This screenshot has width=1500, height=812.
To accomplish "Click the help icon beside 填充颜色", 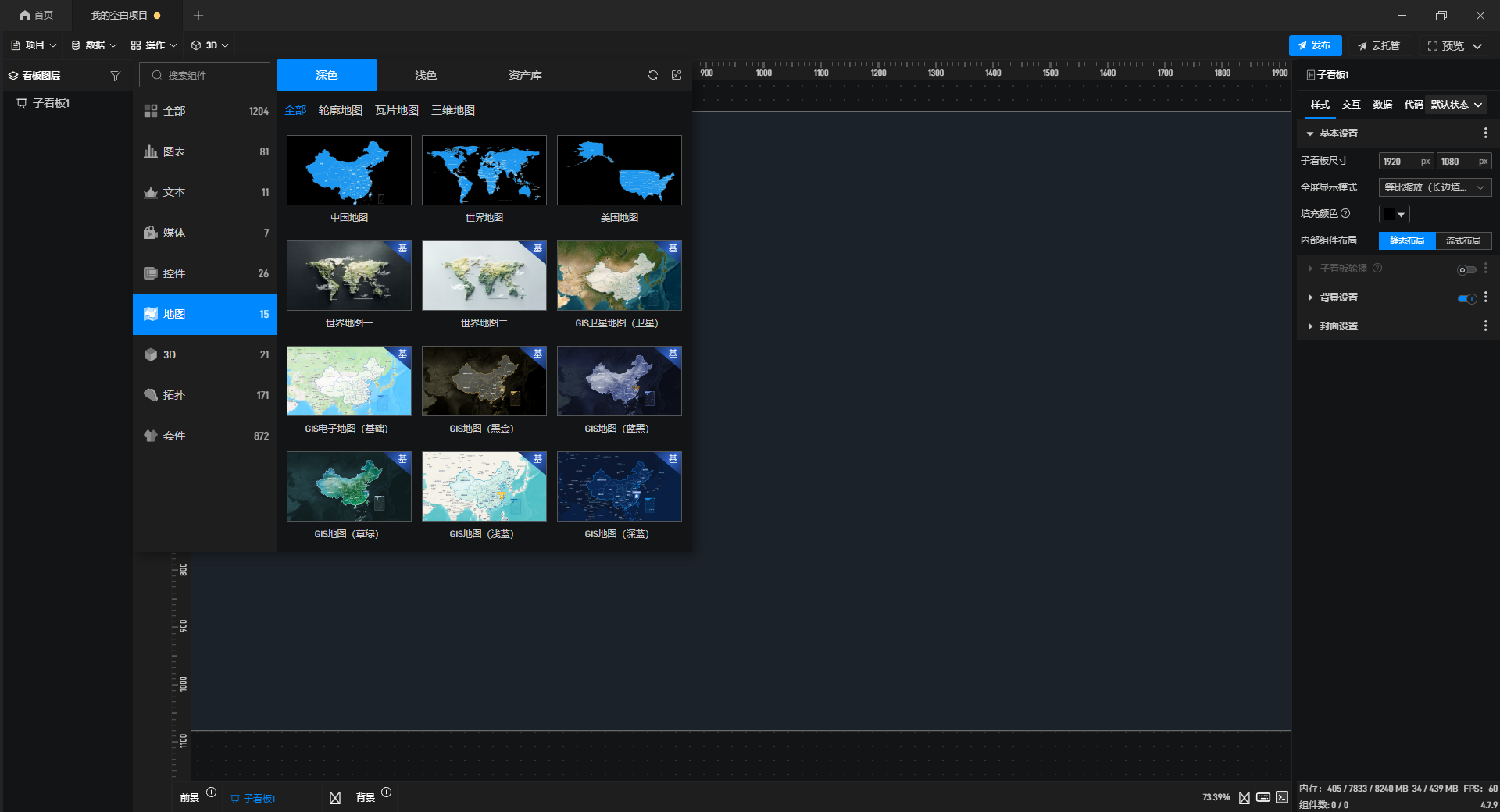I will 1345,213.
